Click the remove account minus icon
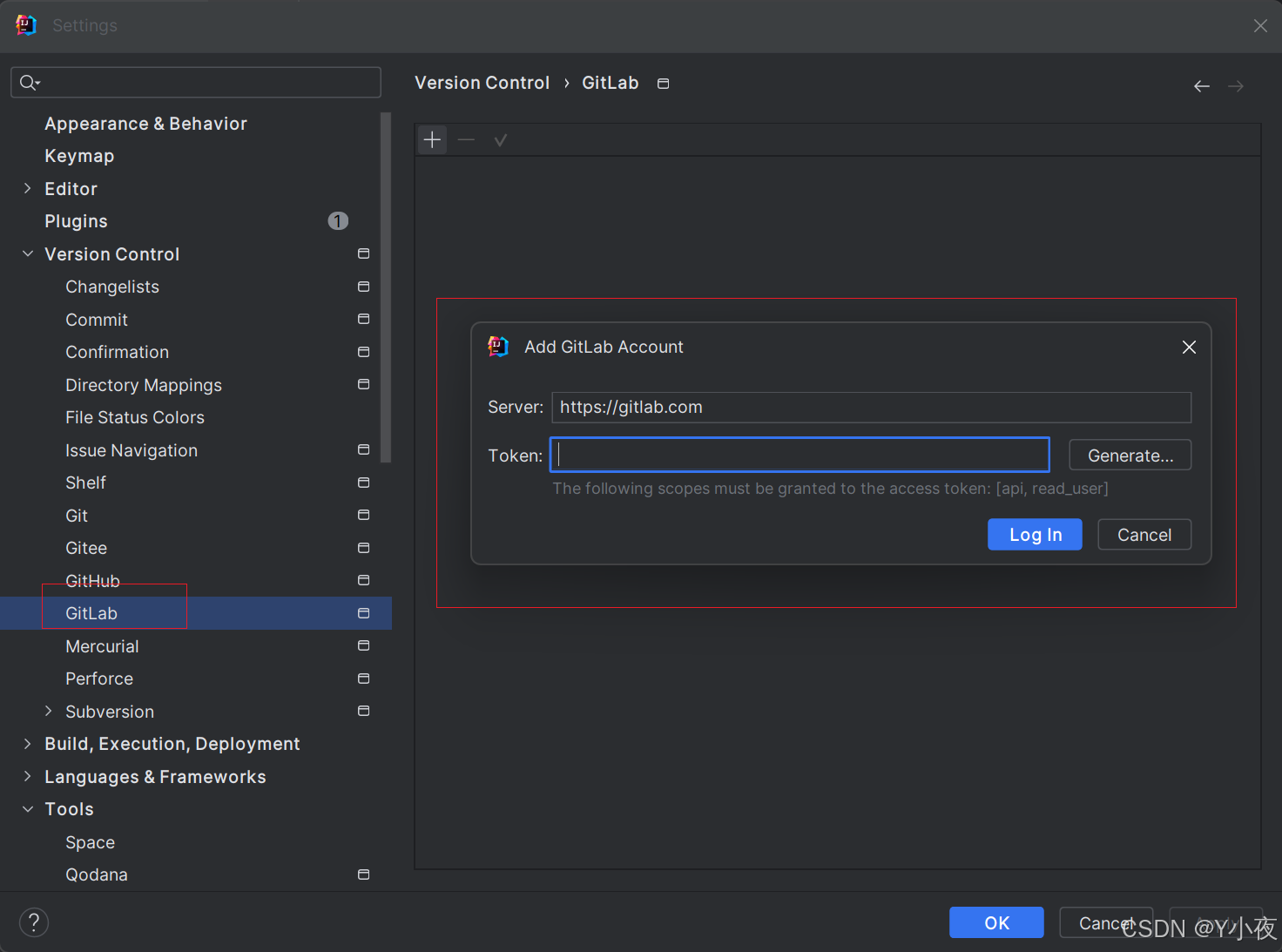 tap(466, 139)
